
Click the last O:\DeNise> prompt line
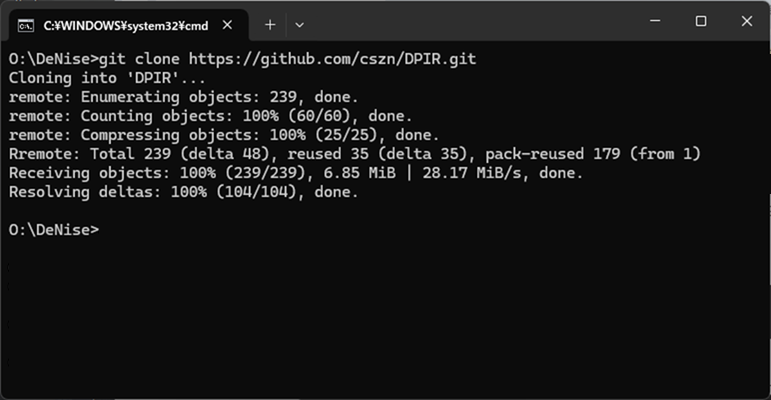click(x=54, y=230)
